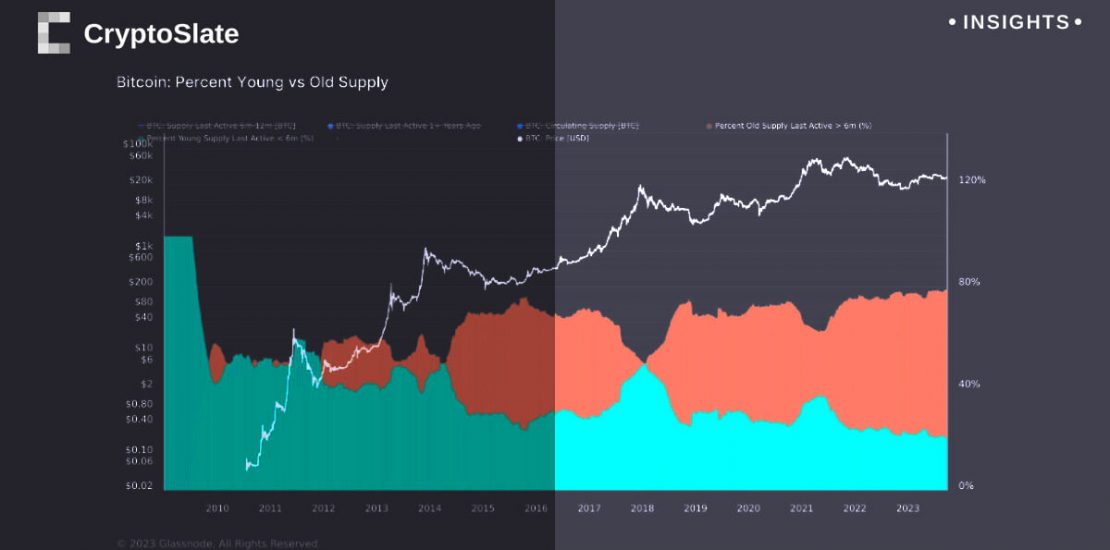This screenshot has height=550, width=1110.
Task: Click the chart title 'Percent Young vs Old Supply'
Action: click(x=252, y=82)
